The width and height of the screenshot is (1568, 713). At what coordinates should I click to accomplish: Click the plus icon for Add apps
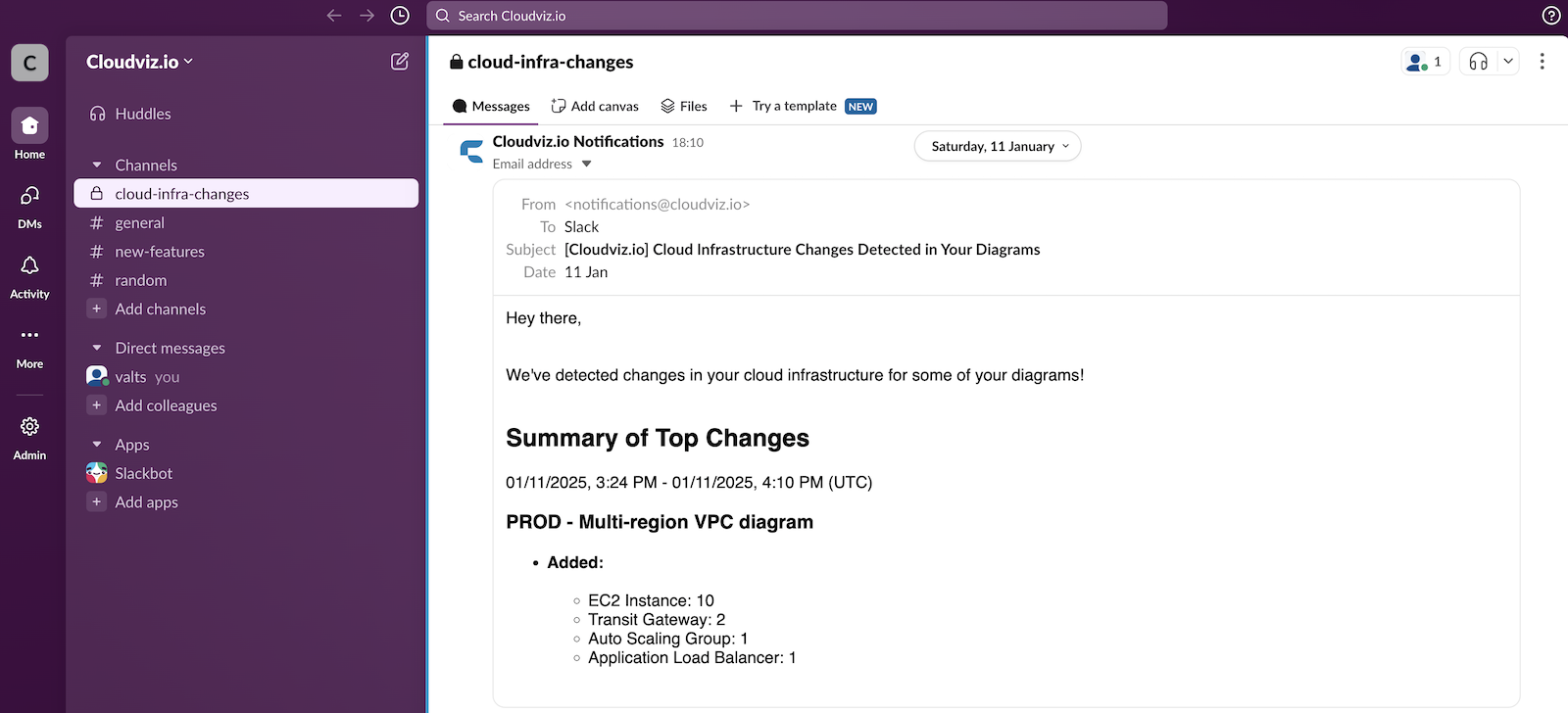(x=96, y=501)
